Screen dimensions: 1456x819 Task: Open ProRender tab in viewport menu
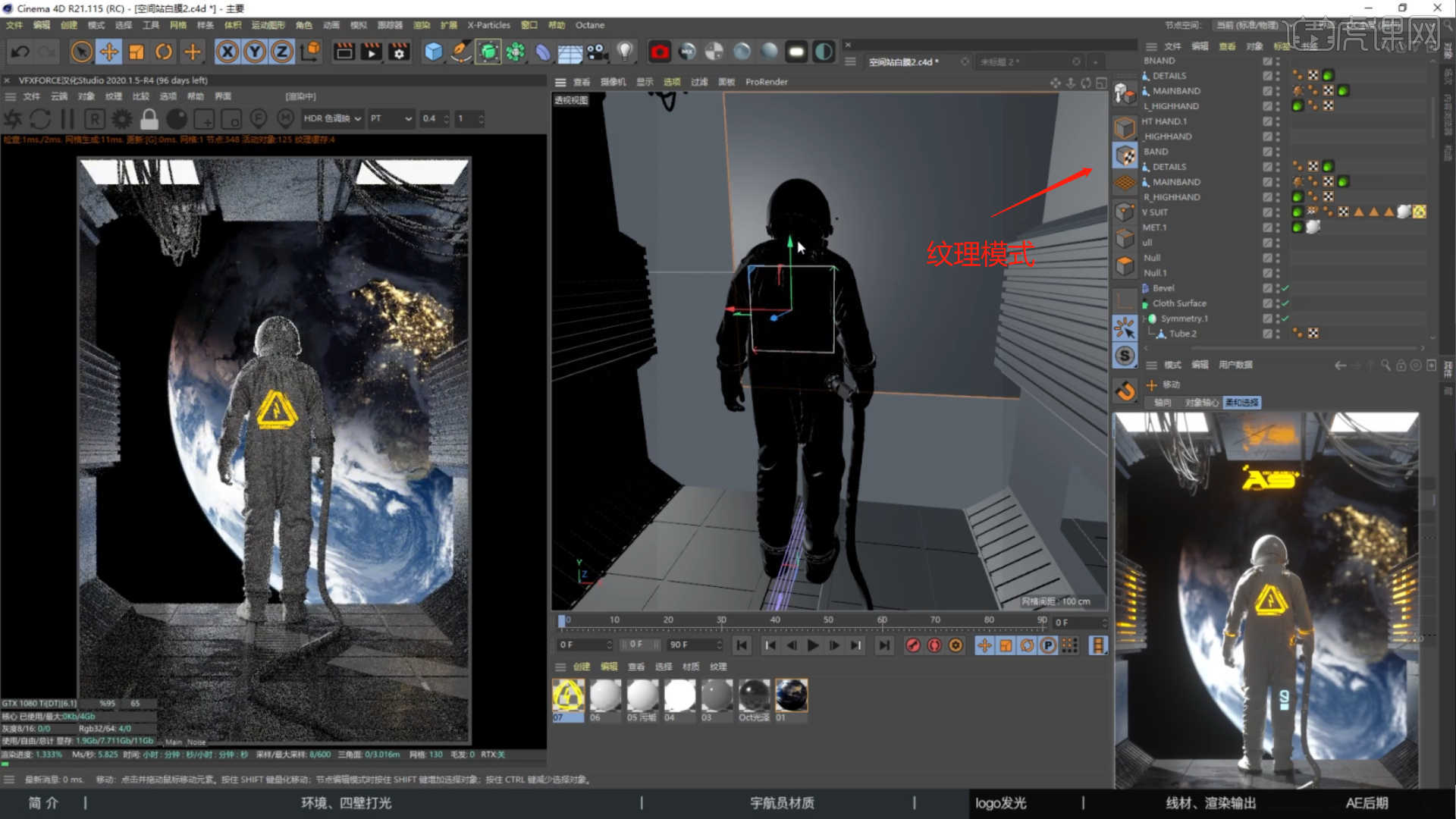tap(766, 82)
